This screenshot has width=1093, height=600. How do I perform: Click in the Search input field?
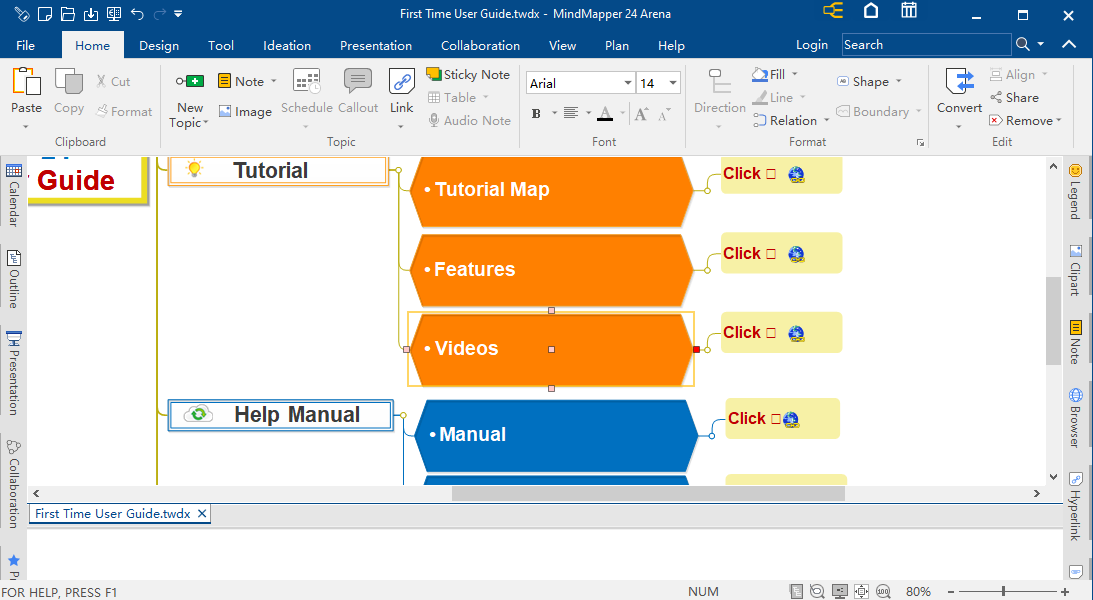pyautogui.click(x=926, y=45)
